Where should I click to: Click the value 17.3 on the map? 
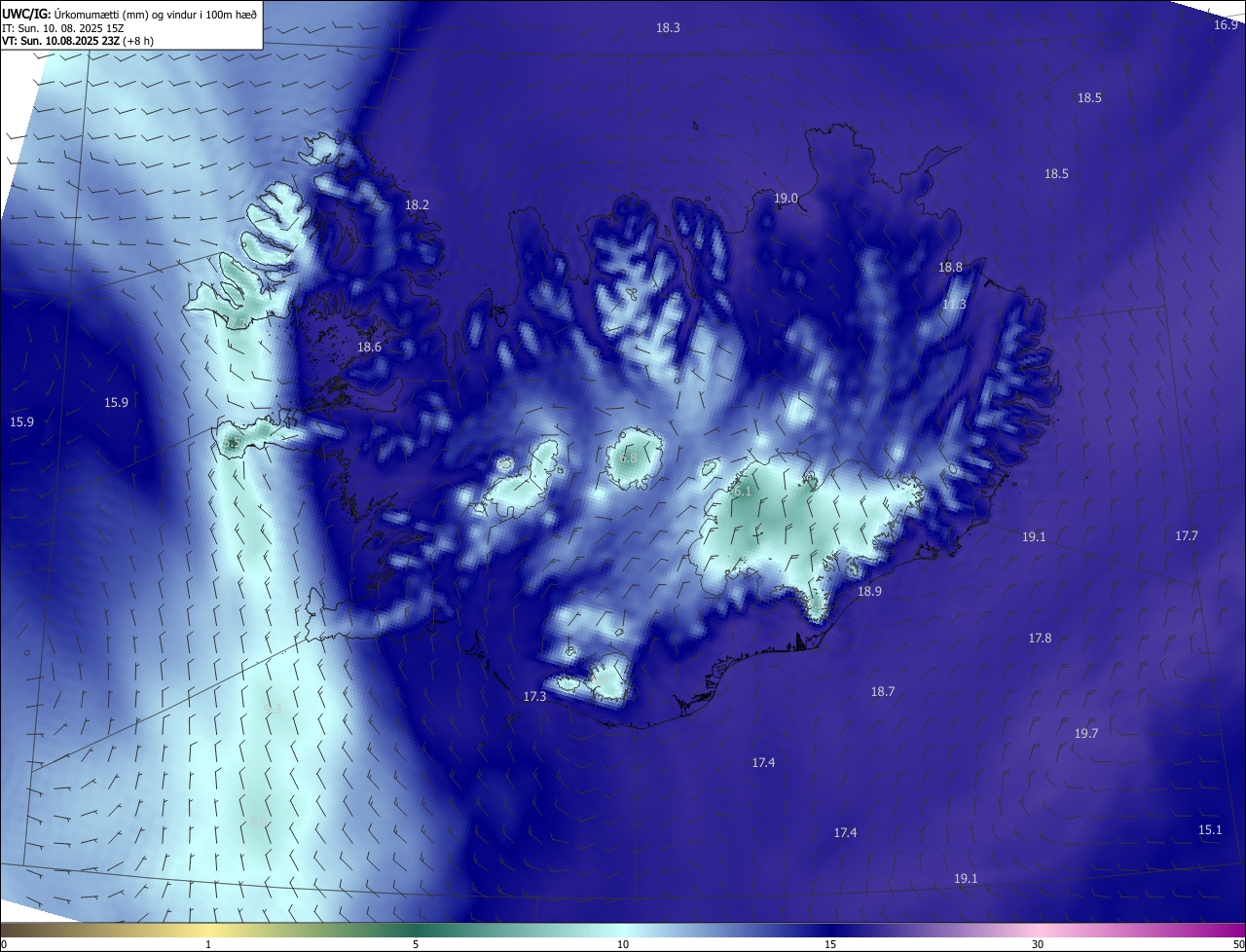click(534, 697)
